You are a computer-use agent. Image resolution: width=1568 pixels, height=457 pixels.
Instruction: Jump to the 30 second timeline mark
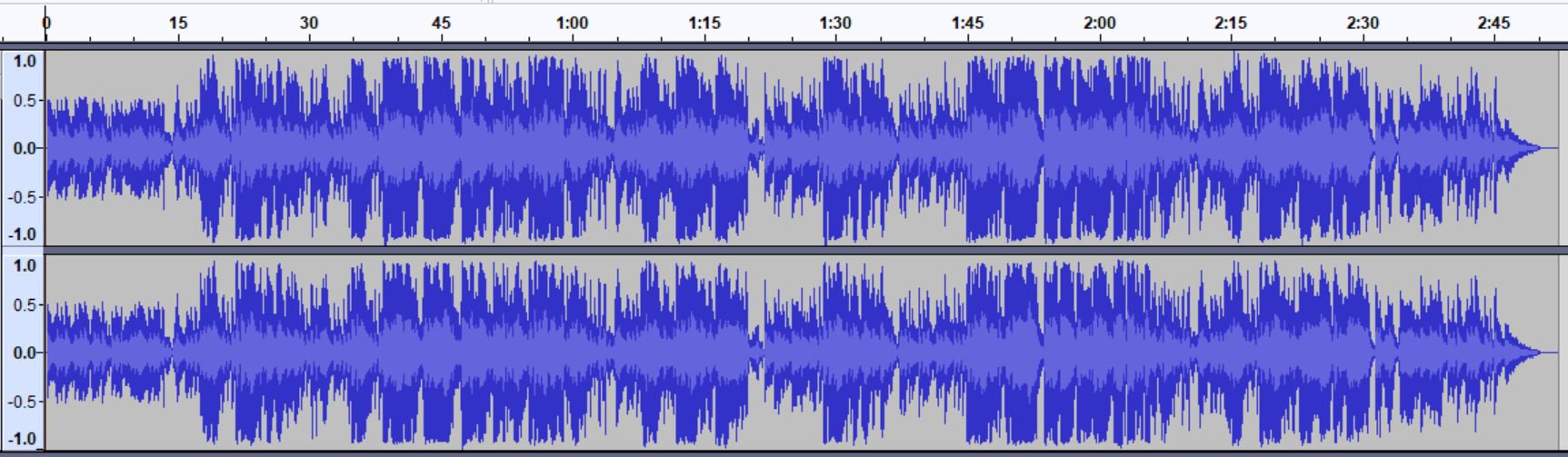point(309,24)
